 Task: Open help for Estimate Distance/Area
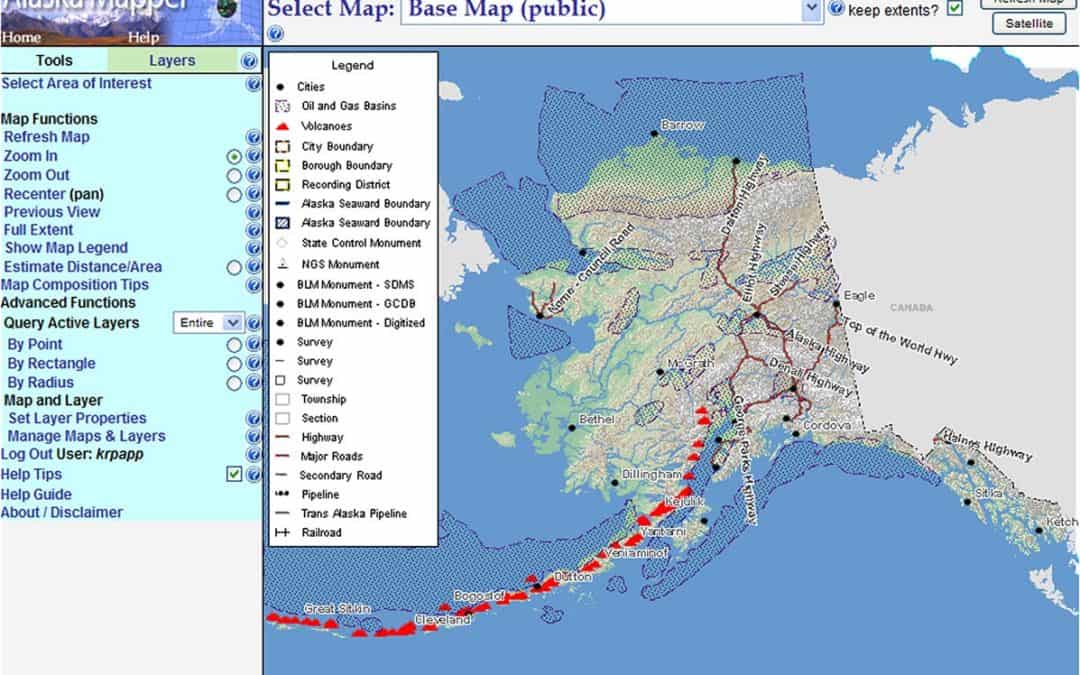tap(252, 267)
